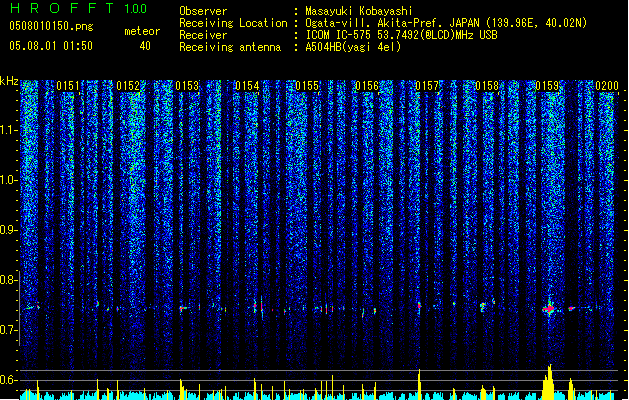
Task: Click the 'Receiving antenna' label
Action: (230, 47)
